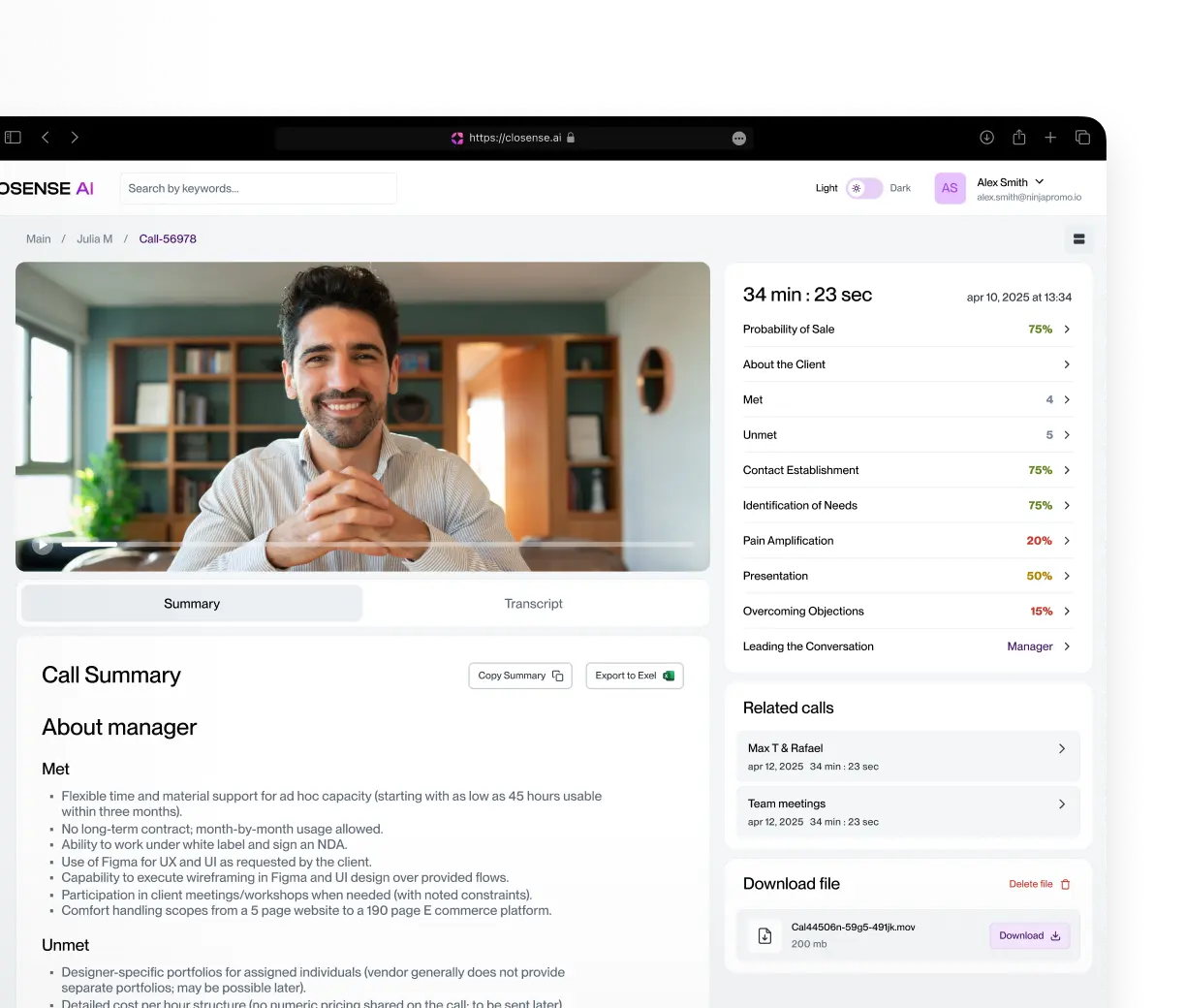The image size is (1186, 1008).
Task: Switch to the Transcript tab
Action: [533, 604]
